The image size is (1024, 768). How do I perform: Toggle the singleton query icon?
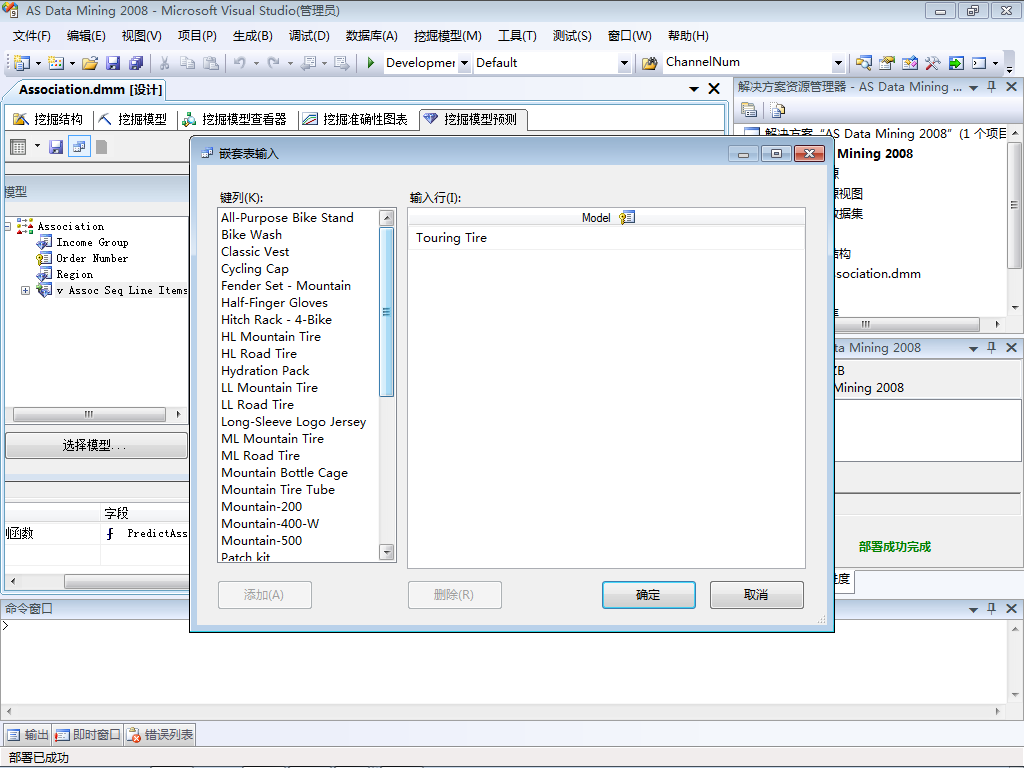pos(79,147)
